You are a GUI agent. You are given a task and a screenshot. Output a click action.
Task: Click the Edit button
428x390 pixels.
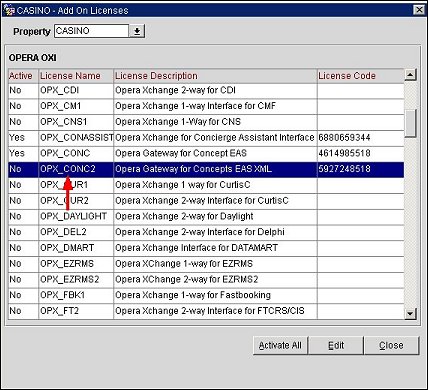tap(336, 345)
